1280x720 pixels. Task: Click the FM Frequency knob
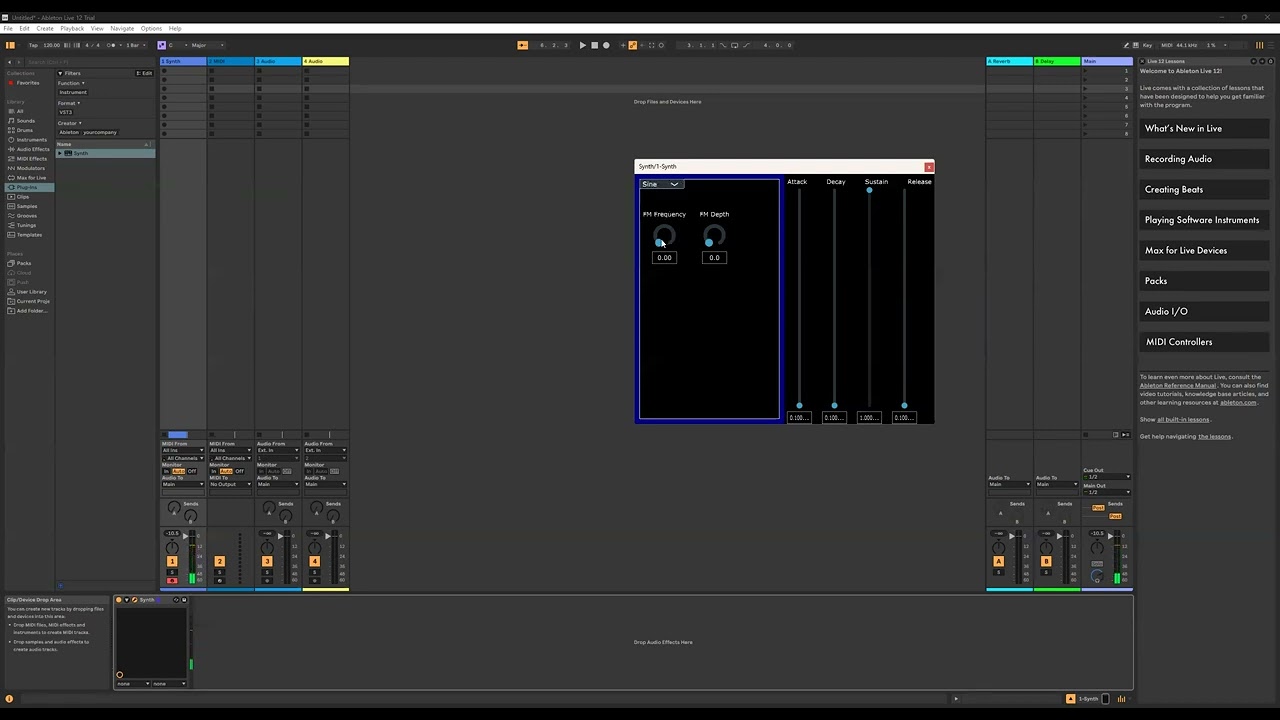click(x=664, y=236)
